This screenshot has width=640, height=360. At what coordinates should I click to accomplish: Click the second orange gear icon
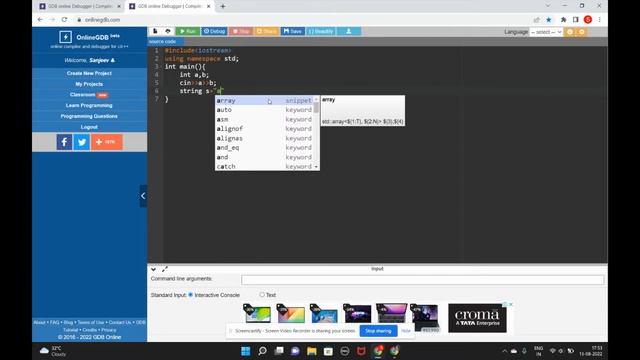(582, 32)
